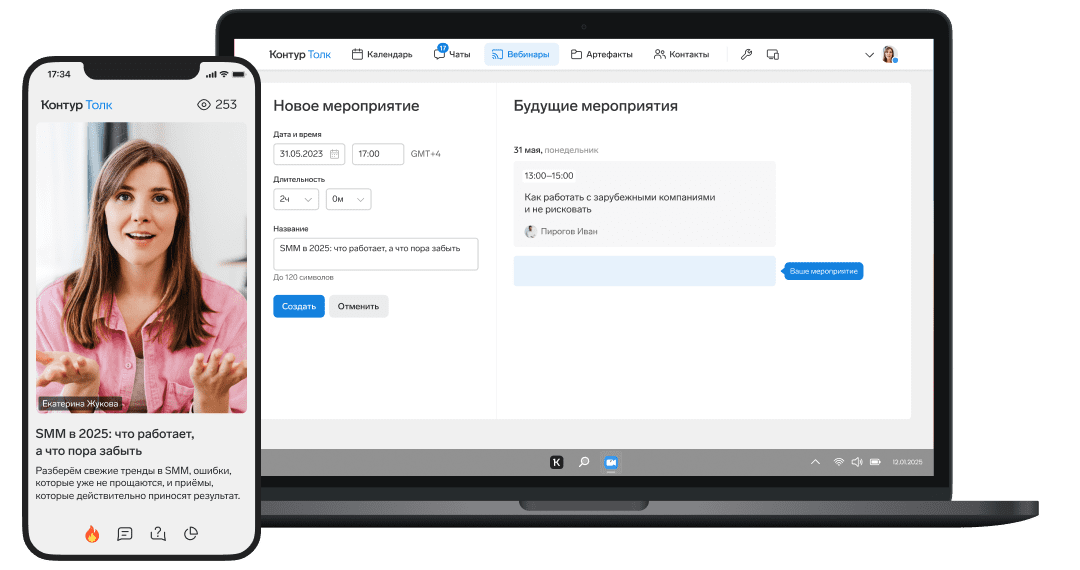Viewport: 1080px width, 570px height.
Task: Click the wrench settings icon in top bar
Action: click(746, 55)
